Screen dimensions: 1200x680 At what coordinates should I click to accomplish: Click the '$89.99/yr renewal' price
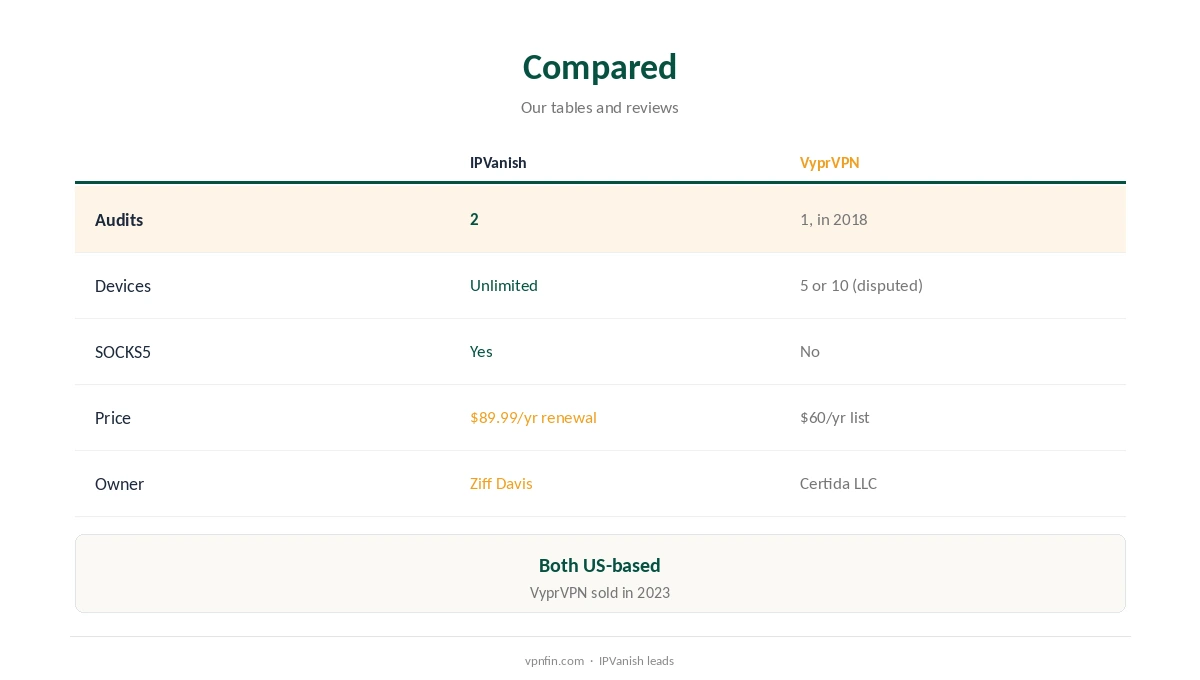point(533,417)
